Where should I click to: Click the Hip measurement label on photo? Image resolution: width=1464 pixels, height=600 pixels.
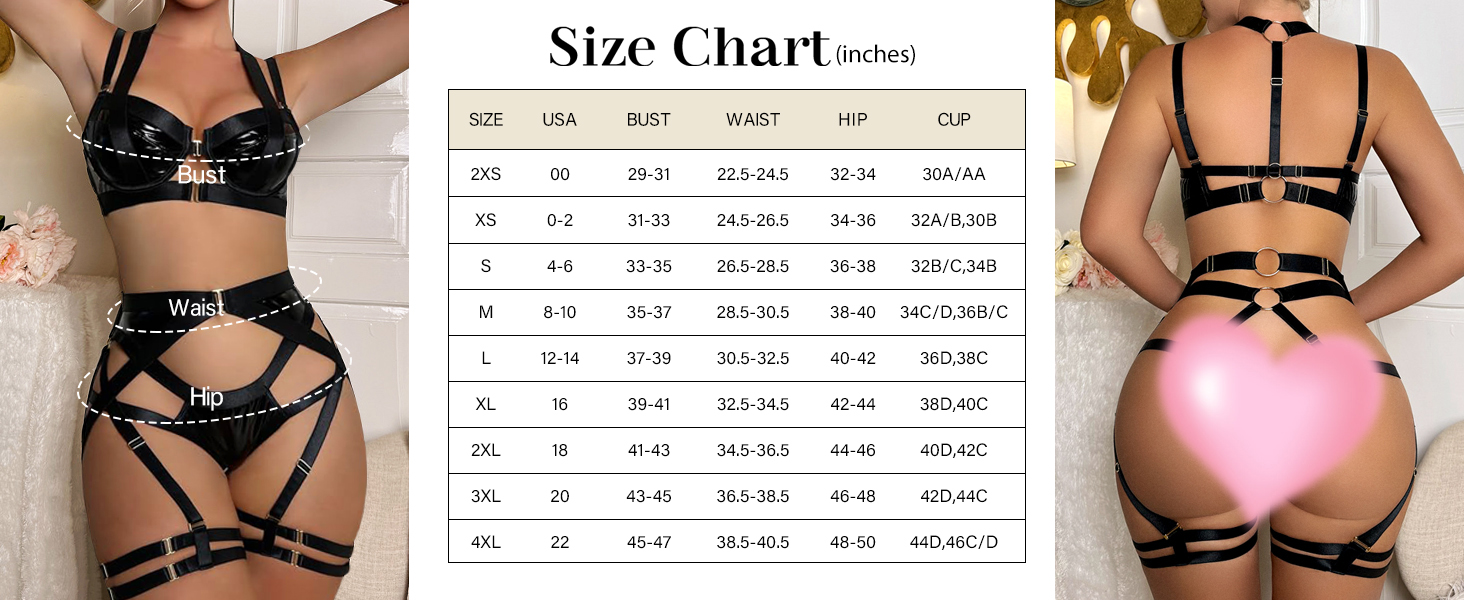[x=206, y=397]
